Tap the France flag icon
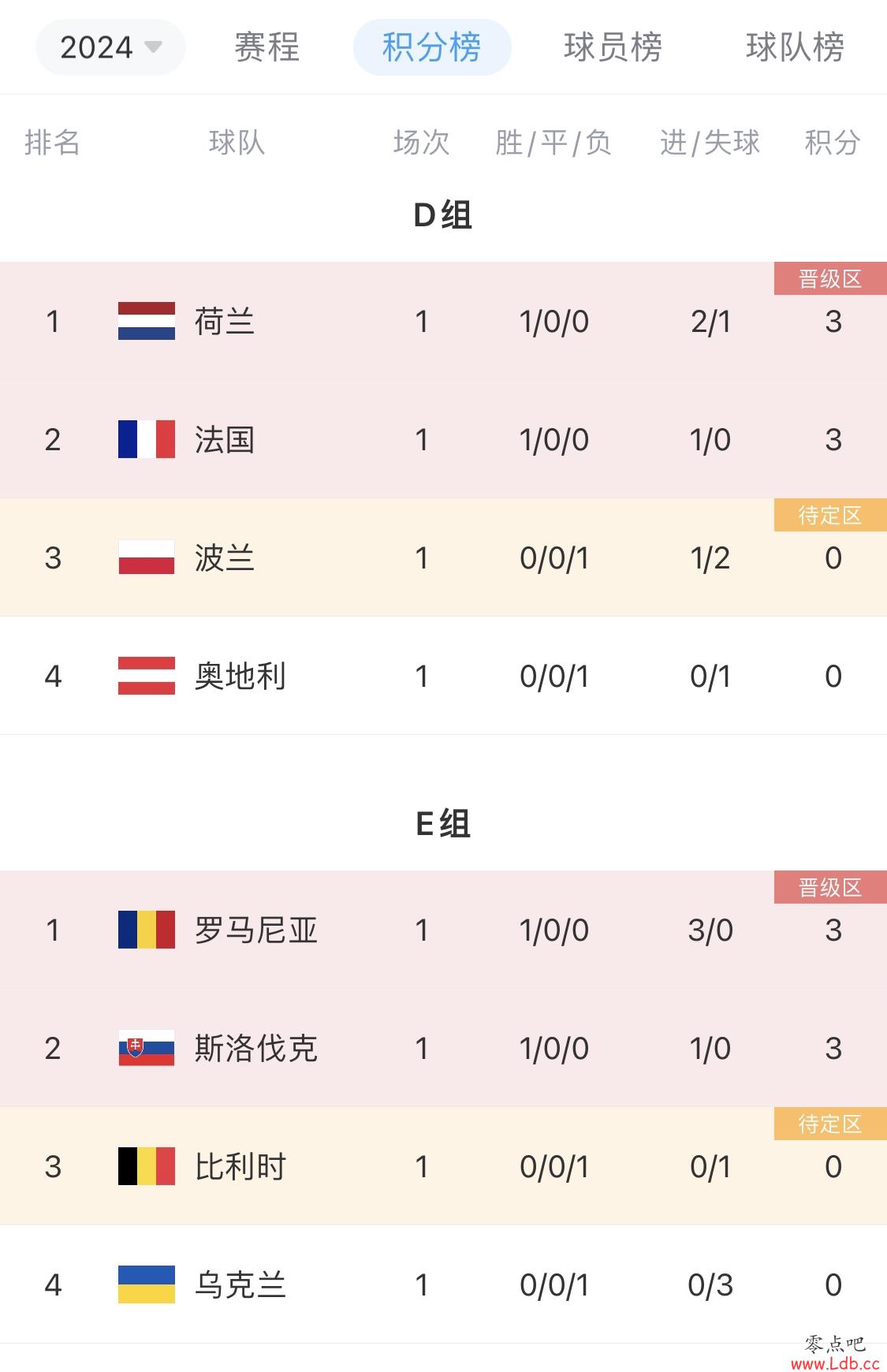This screenshot has height=1372, width=887. pos(147,439)
